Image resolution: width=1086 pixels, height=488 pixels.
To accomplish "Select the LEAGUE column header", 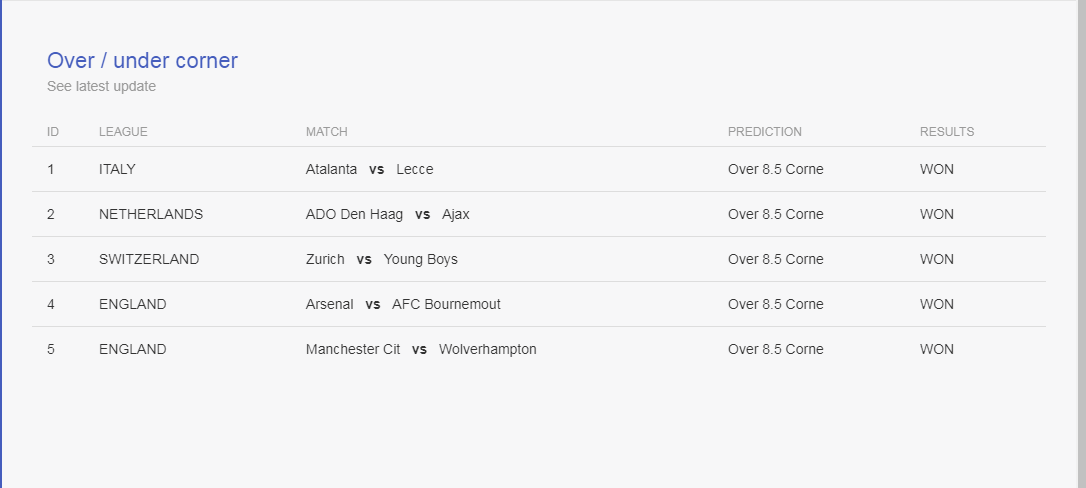I will pyautogui.click(x=123, y=132).
